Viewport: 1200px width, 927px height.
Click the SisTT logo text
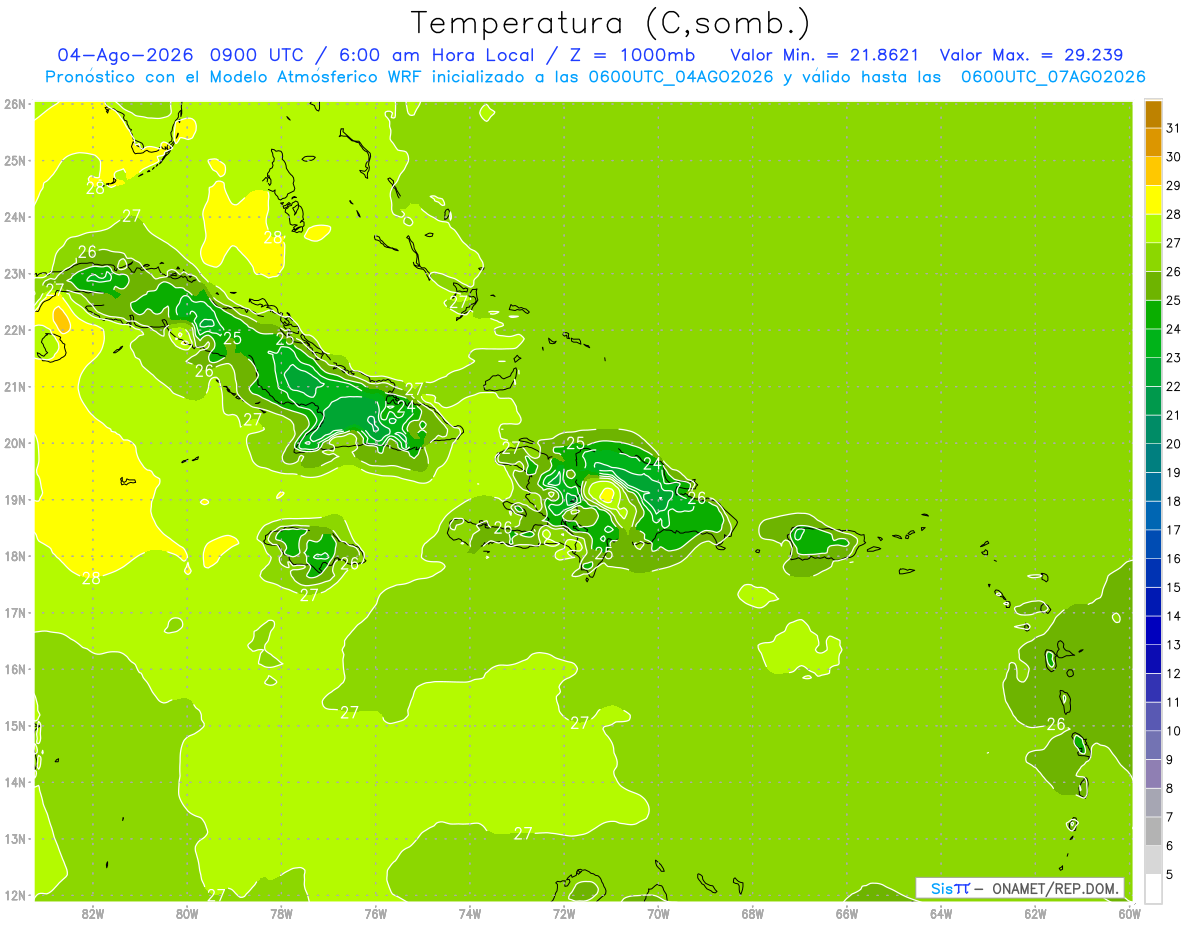(950, 888)
